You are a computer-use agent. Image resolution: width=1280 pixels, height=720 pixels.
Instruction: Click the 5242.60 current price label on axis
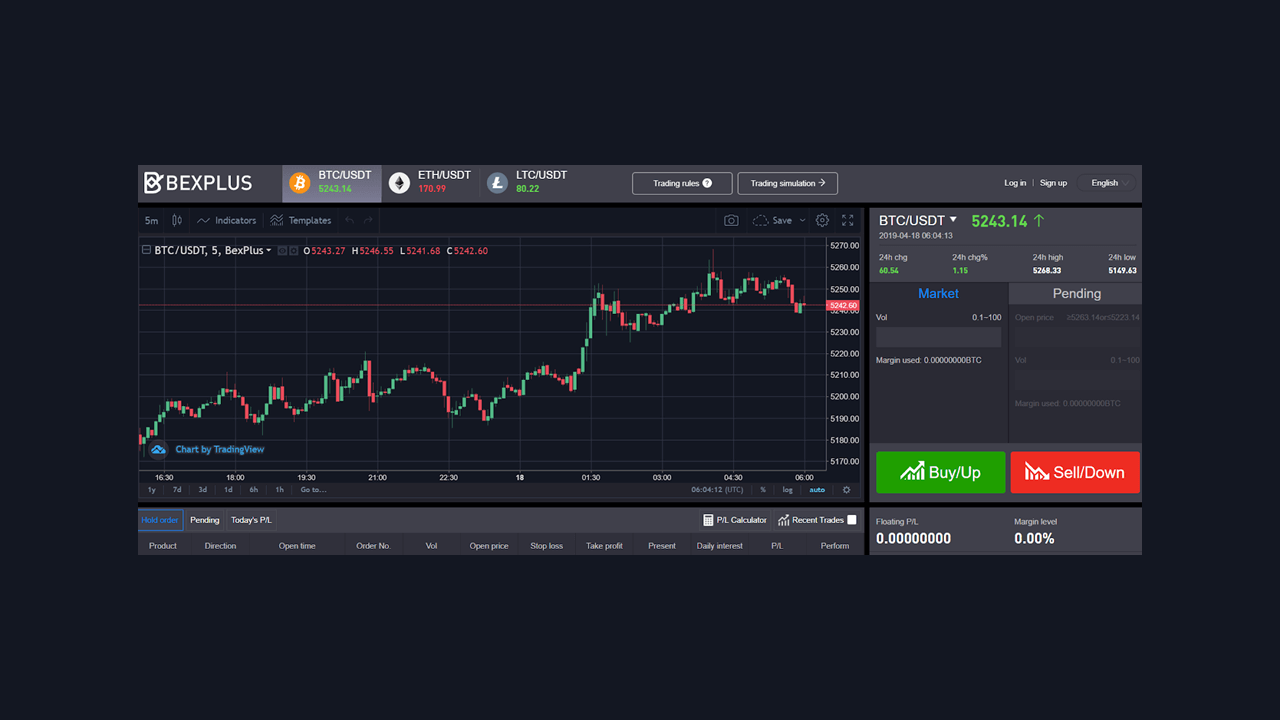click(x=844, y=306)
